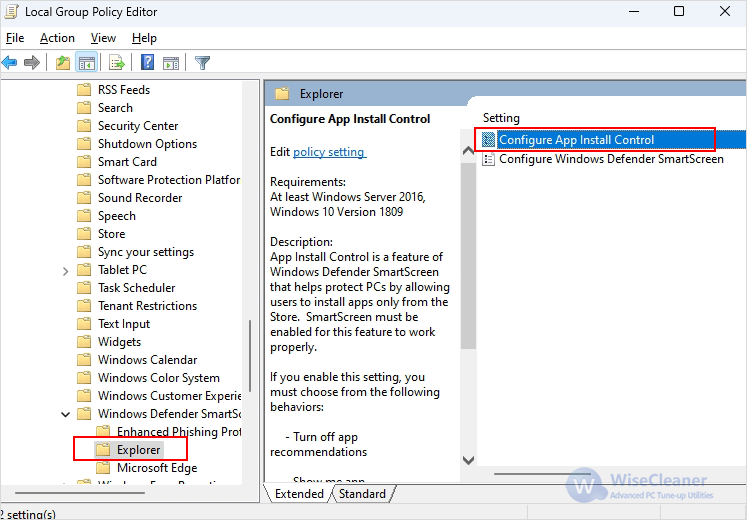Switch to the Standard tab
Screen dimensions: 747x520
click(x=362, y=494)
